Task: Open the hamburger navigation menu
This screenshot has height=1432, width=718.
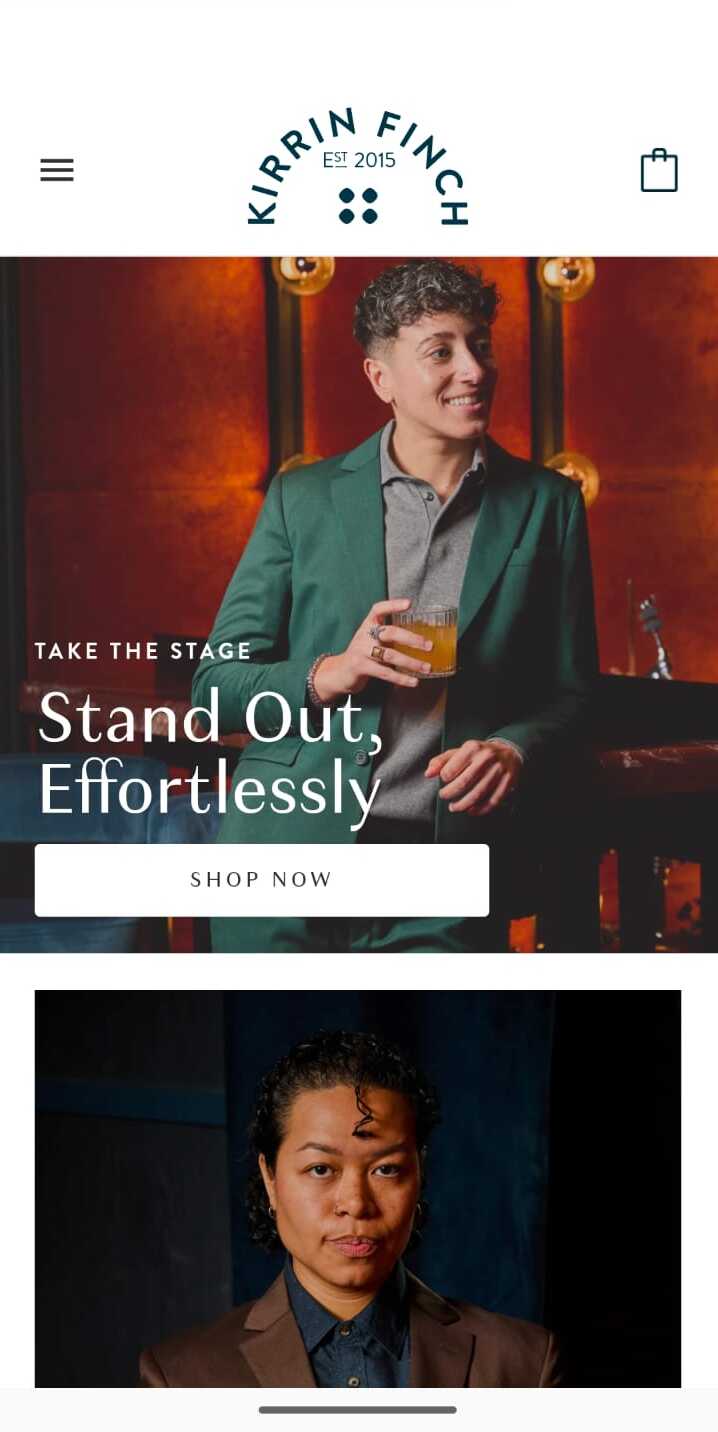Action: 57,170
